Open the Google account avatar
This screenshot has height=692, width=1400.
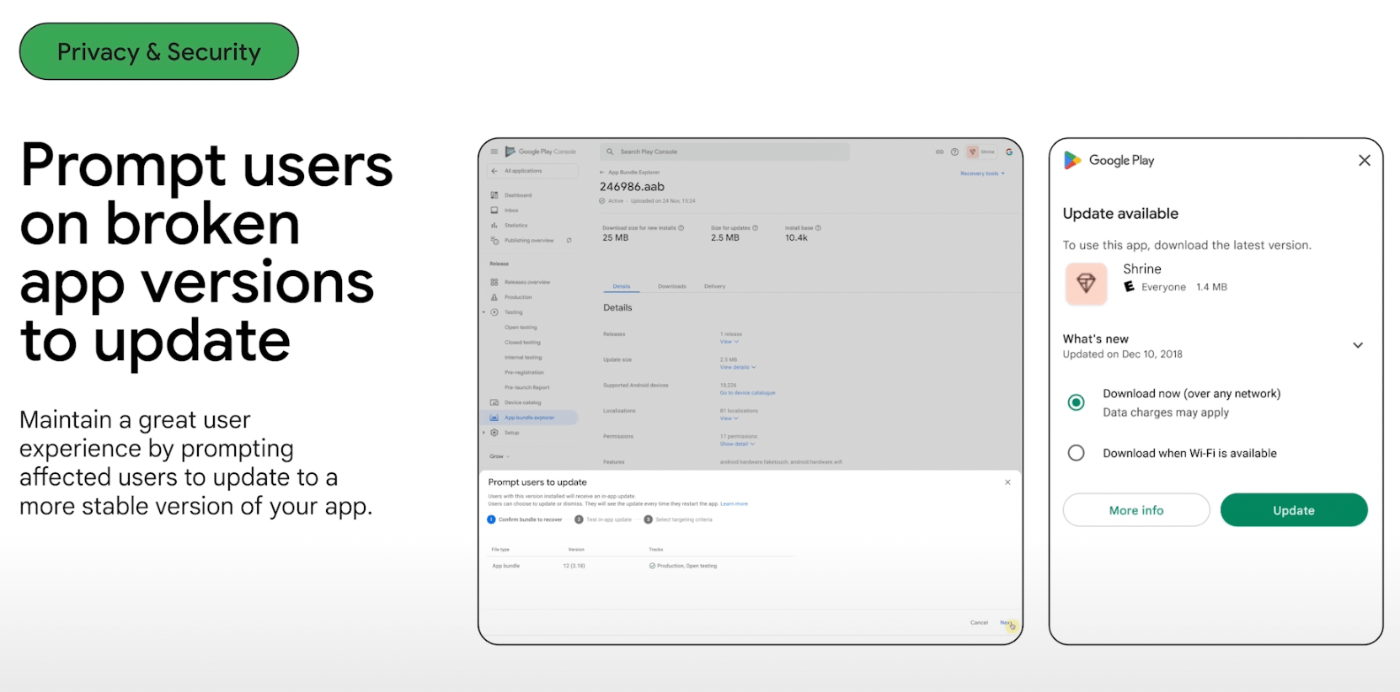tap(1009, 152)
